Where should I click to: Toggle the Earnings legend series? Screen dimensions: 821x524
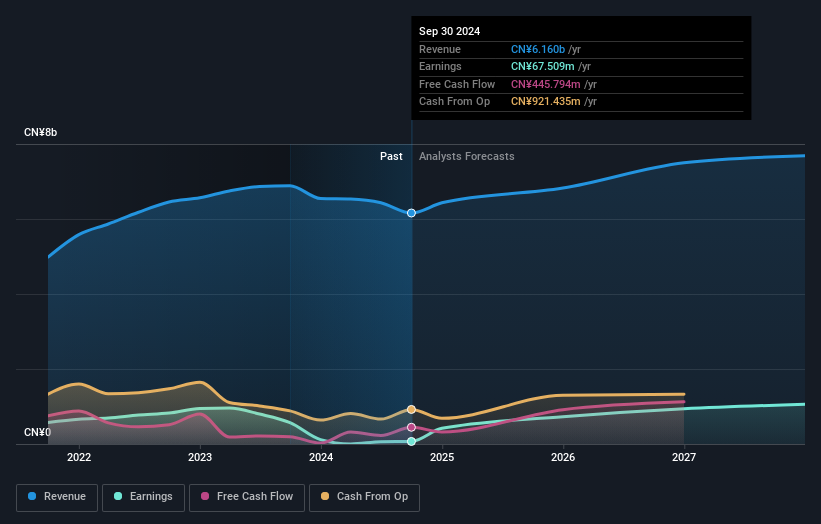(143, 497)
